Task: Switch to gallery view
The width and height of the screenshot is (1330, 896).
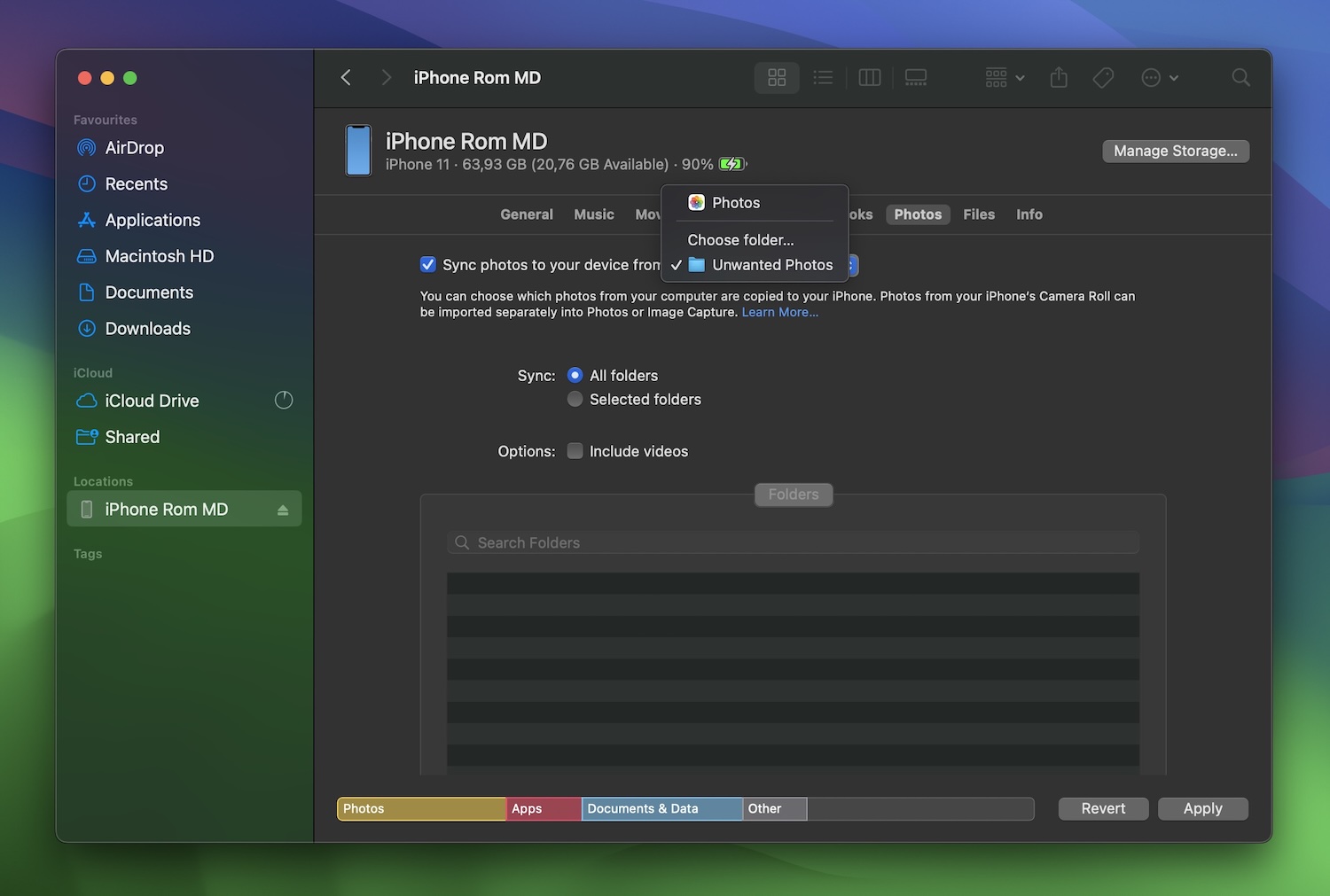Action: point(916,78)
